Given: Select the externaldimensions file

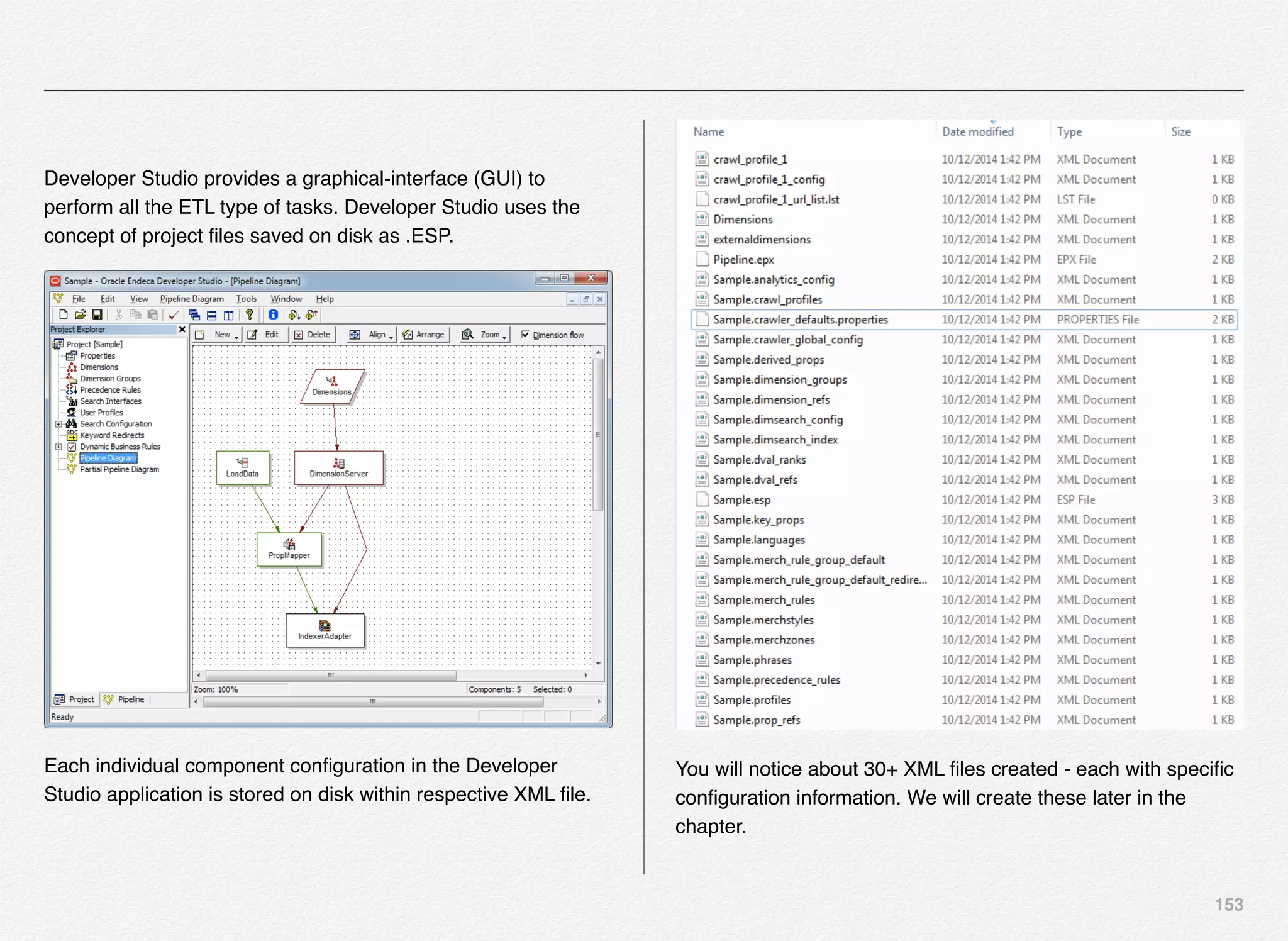Looking at the screenshot, I should [x=963, y=240].
